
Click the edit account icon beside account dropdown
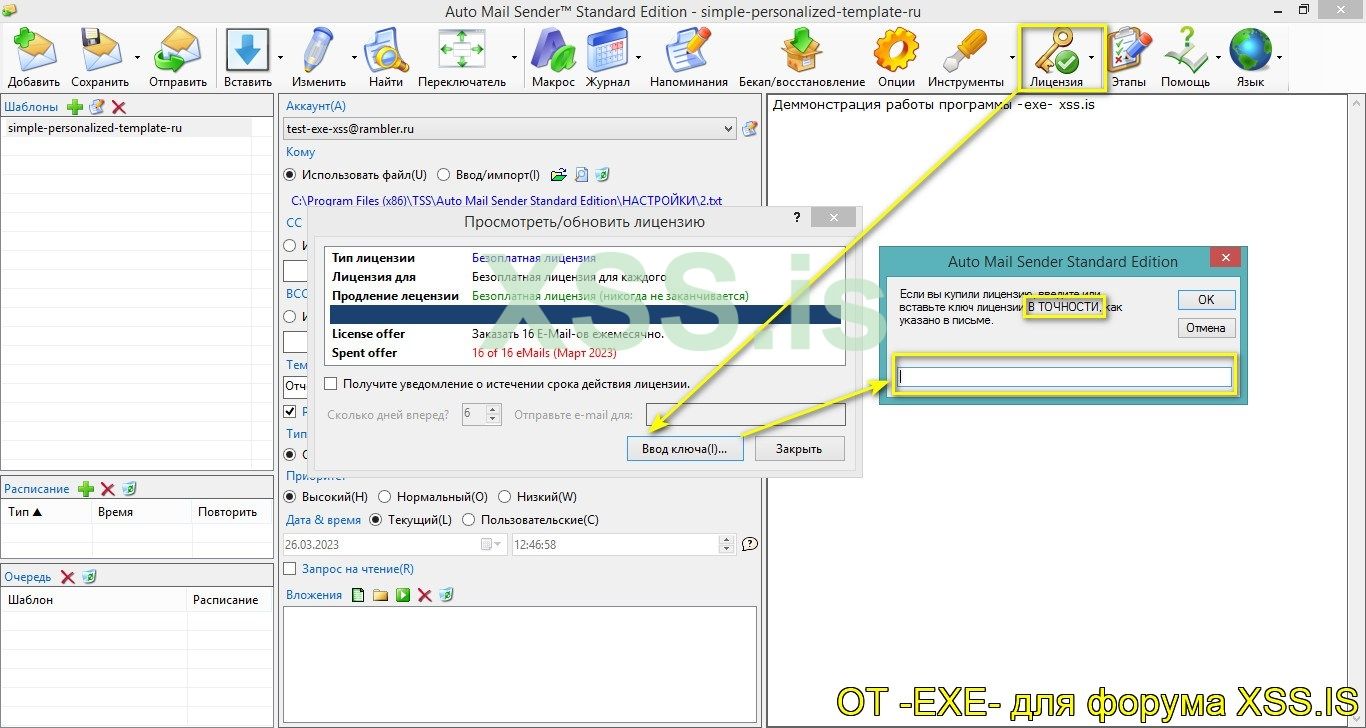click(x=750, y=128)
